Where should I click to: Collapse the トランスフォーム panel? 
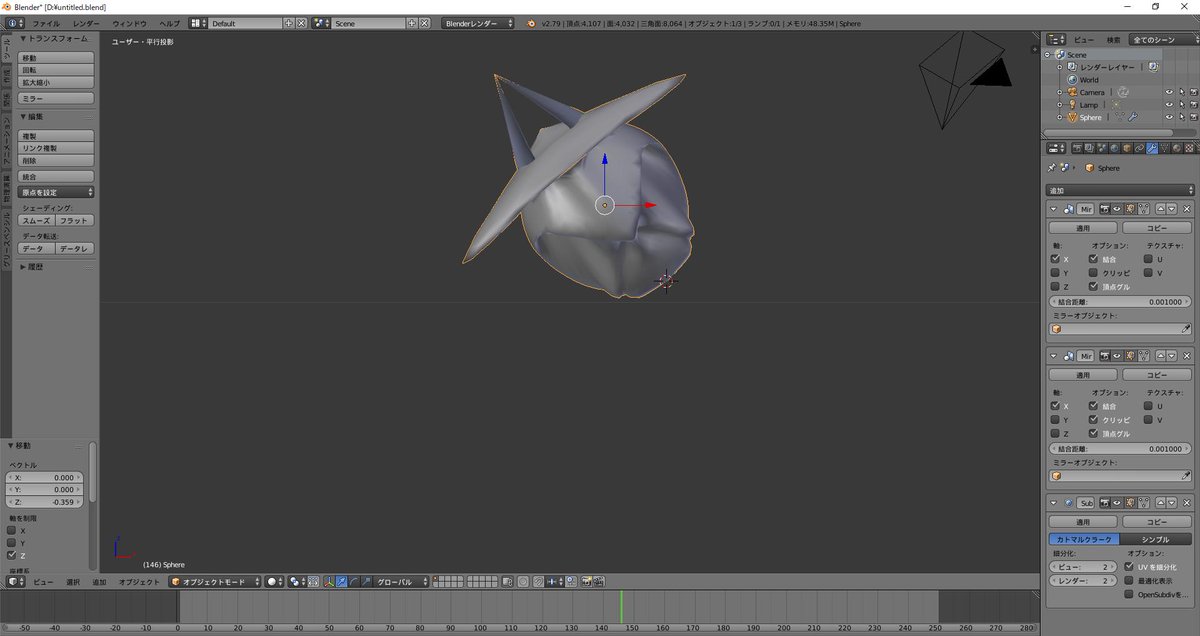click(22, 38)
